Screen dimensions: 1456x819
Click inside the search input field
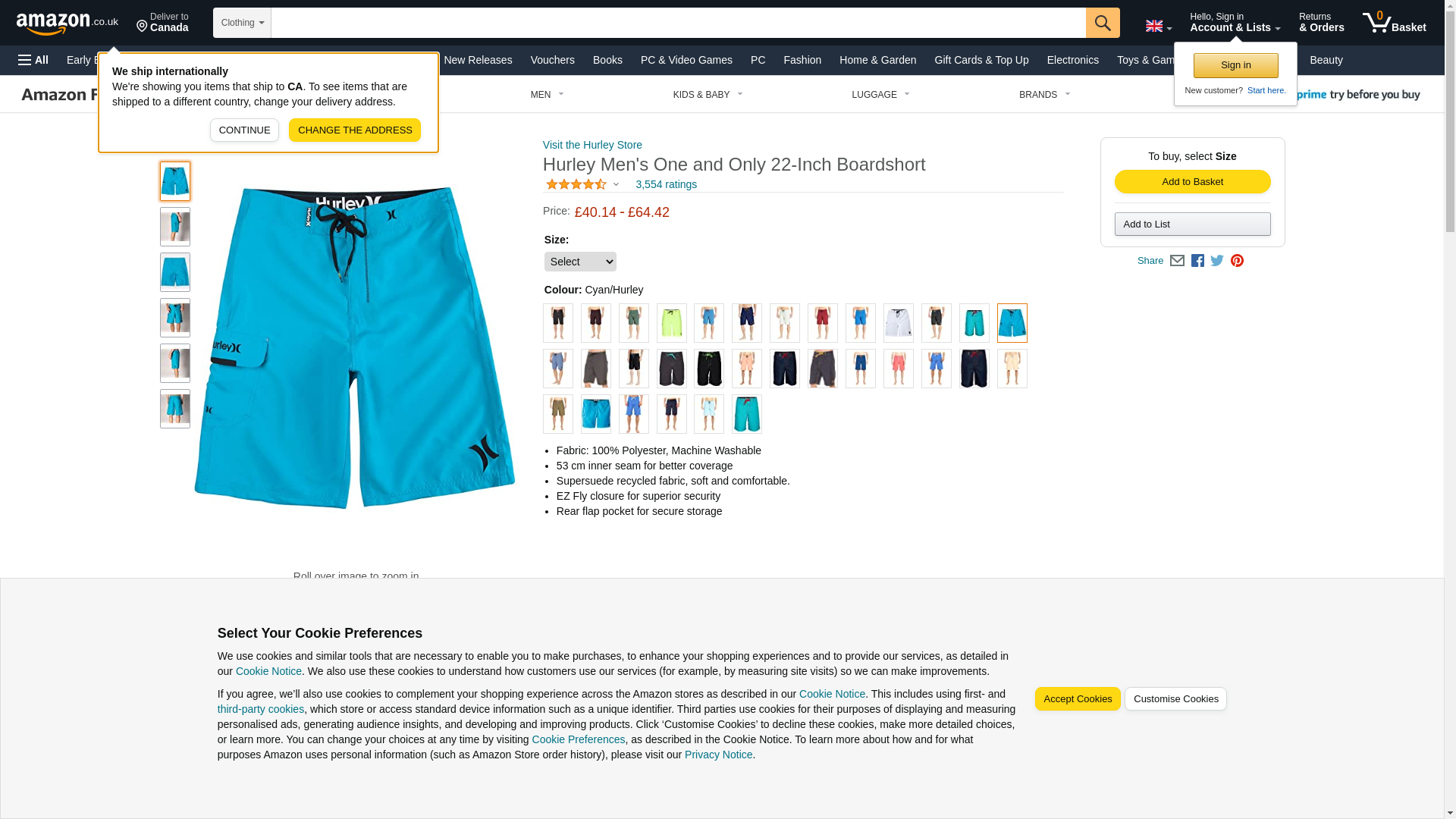(678, 23)
